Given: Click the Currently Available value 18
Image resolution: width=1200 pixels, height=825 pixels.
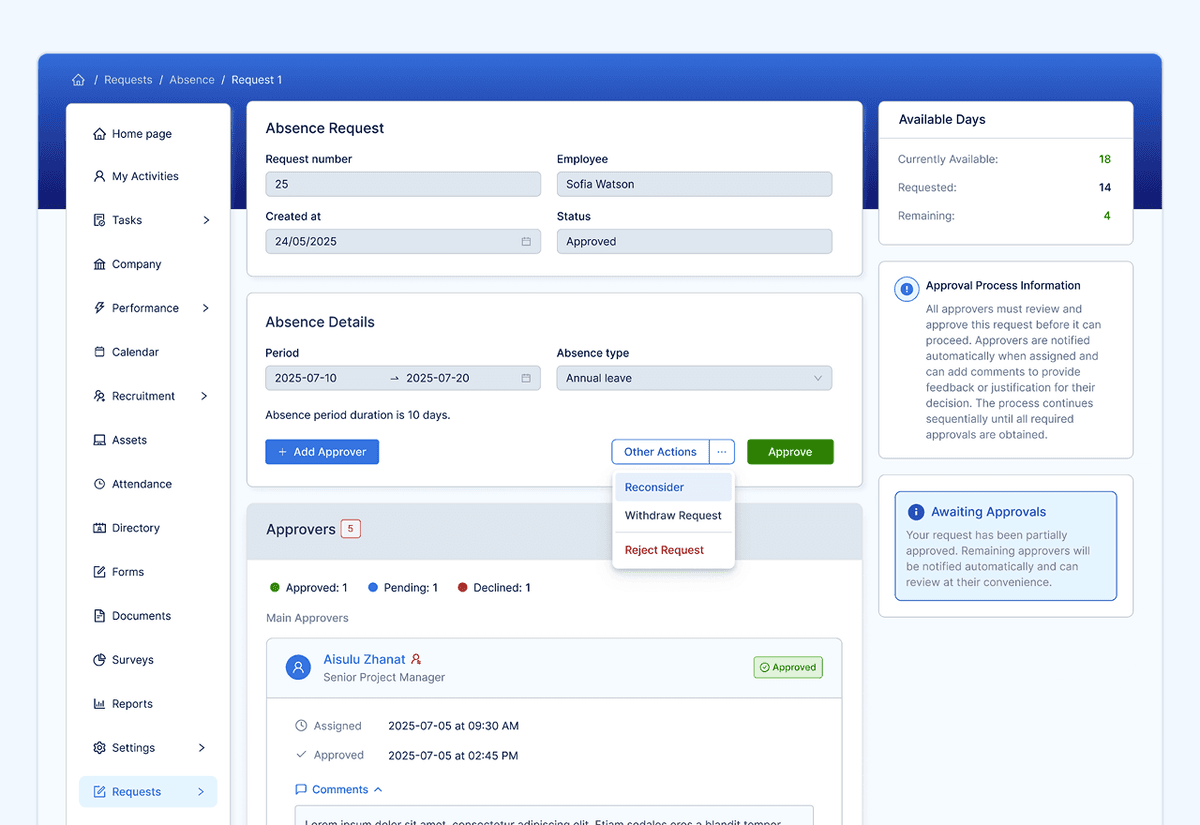Looking at the screenshot, I should pyautogui.click(x=1105, y=159).
